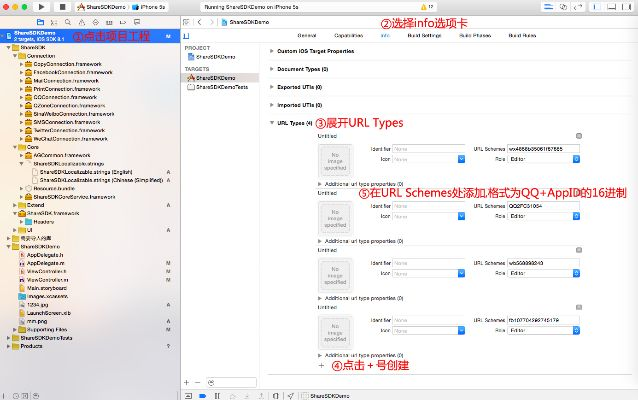This screenshot has height=400, width=638.
Task: Collapse the URL Types section
Action: click(x=270, y=124)
